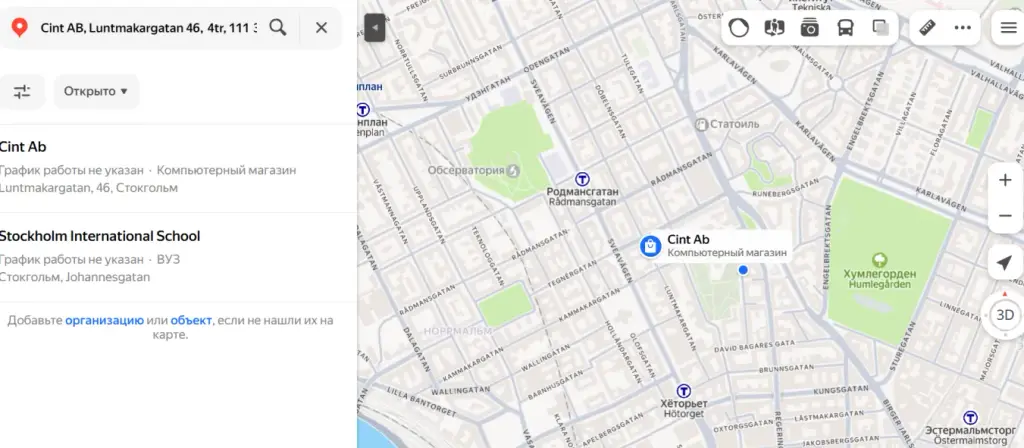
Task: Click the blue dot marker on the map
Action: click(743, 270)
